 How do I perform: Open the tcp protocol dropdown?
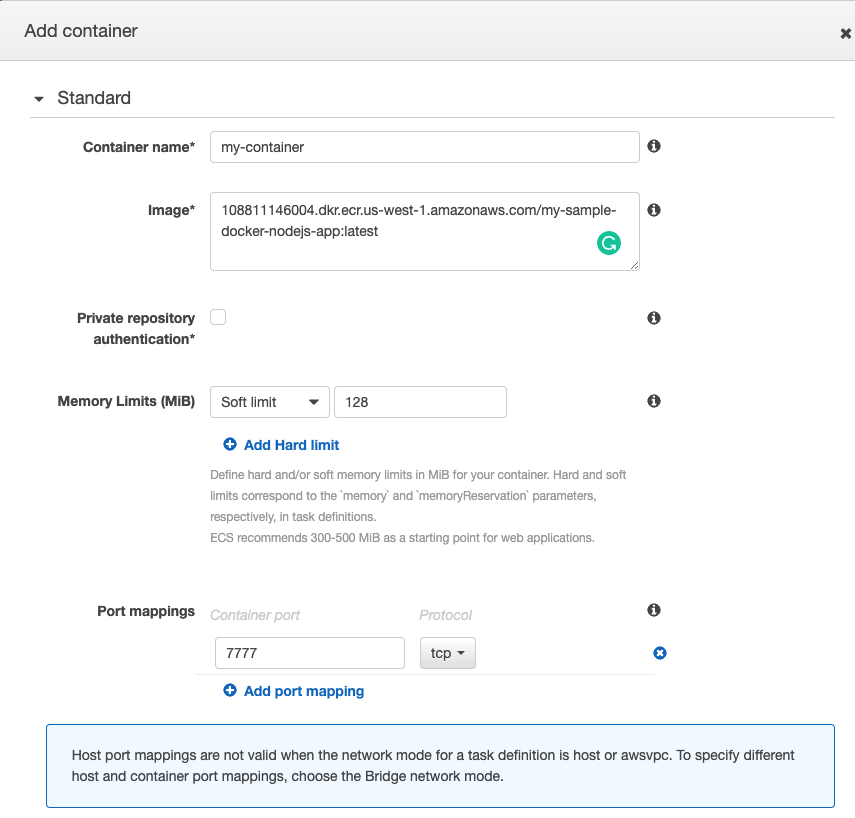447,652
